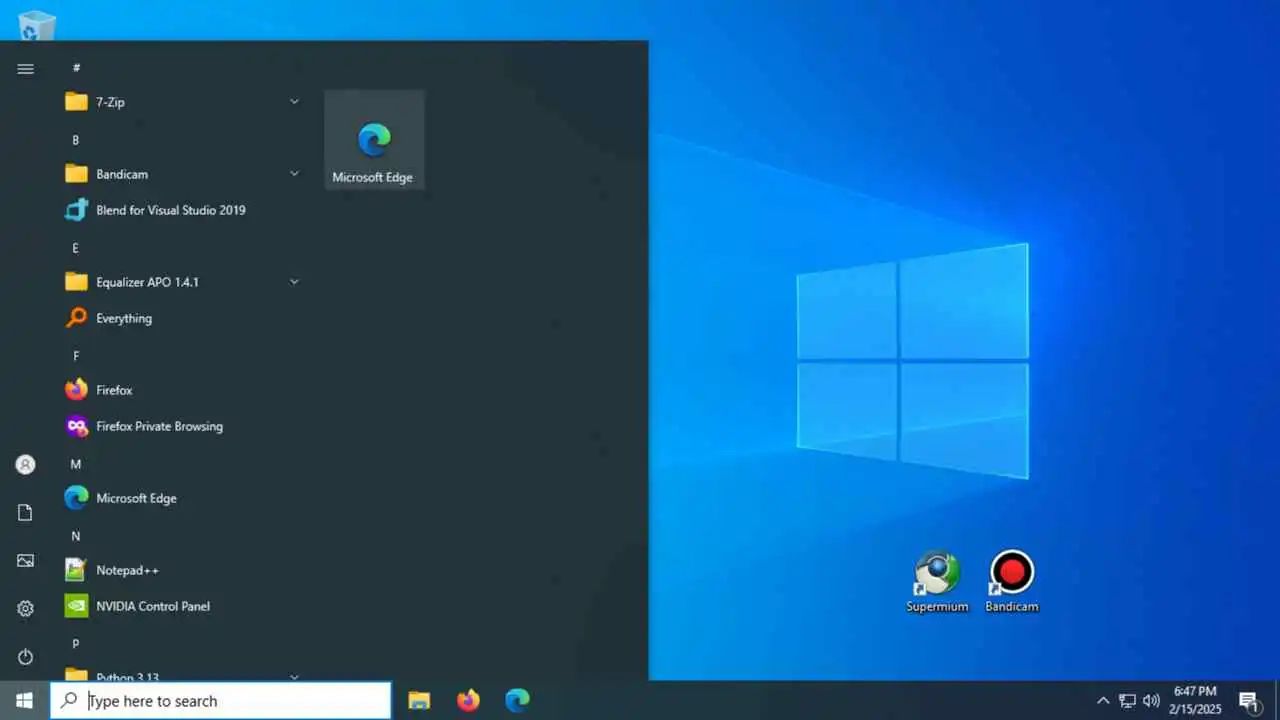Select the Bandicam desktop shortcut

click(1012, 582)
